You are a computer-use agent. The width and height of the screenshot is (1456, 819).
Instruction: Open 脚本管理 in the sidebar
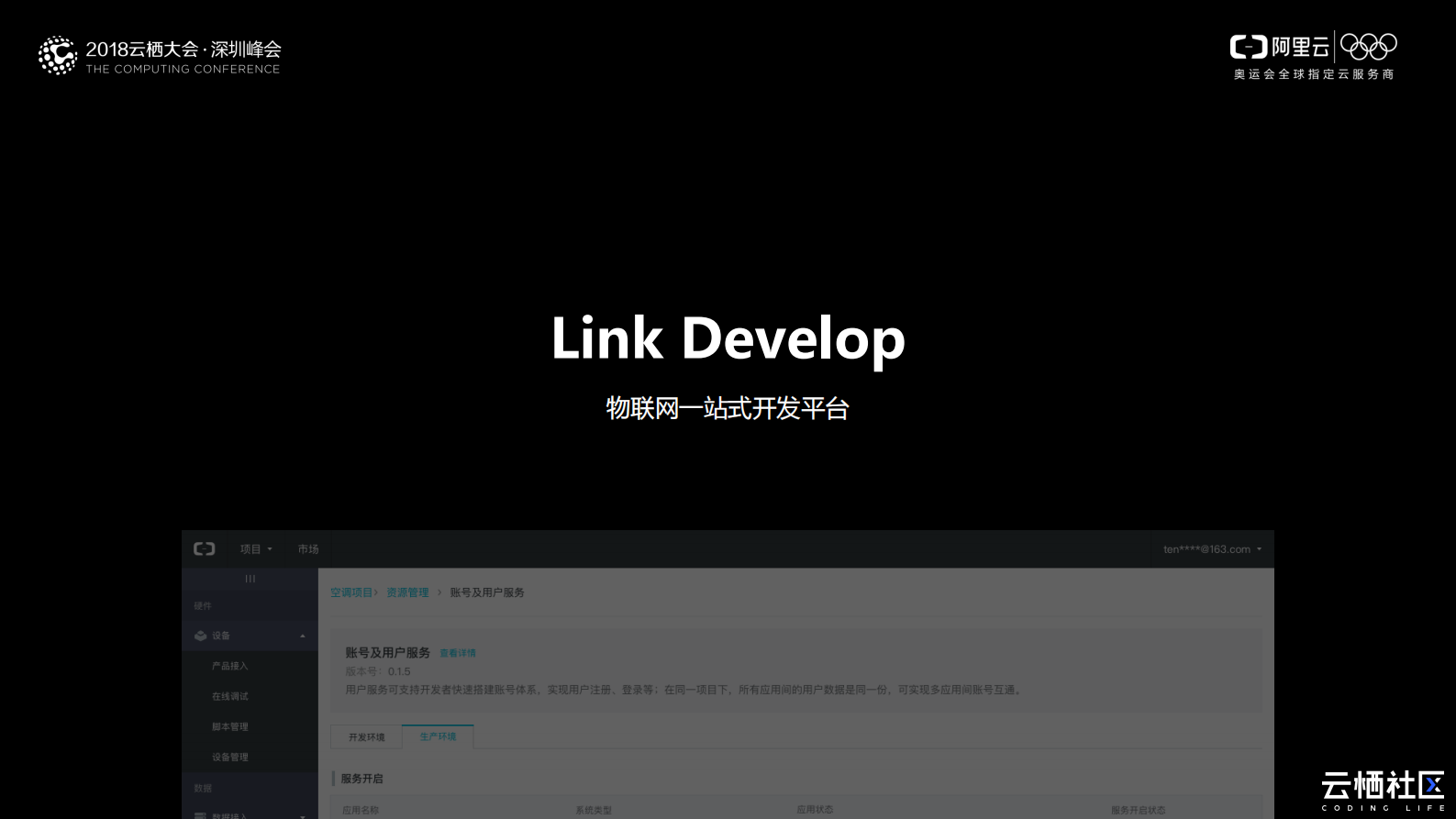coord(230,726)
